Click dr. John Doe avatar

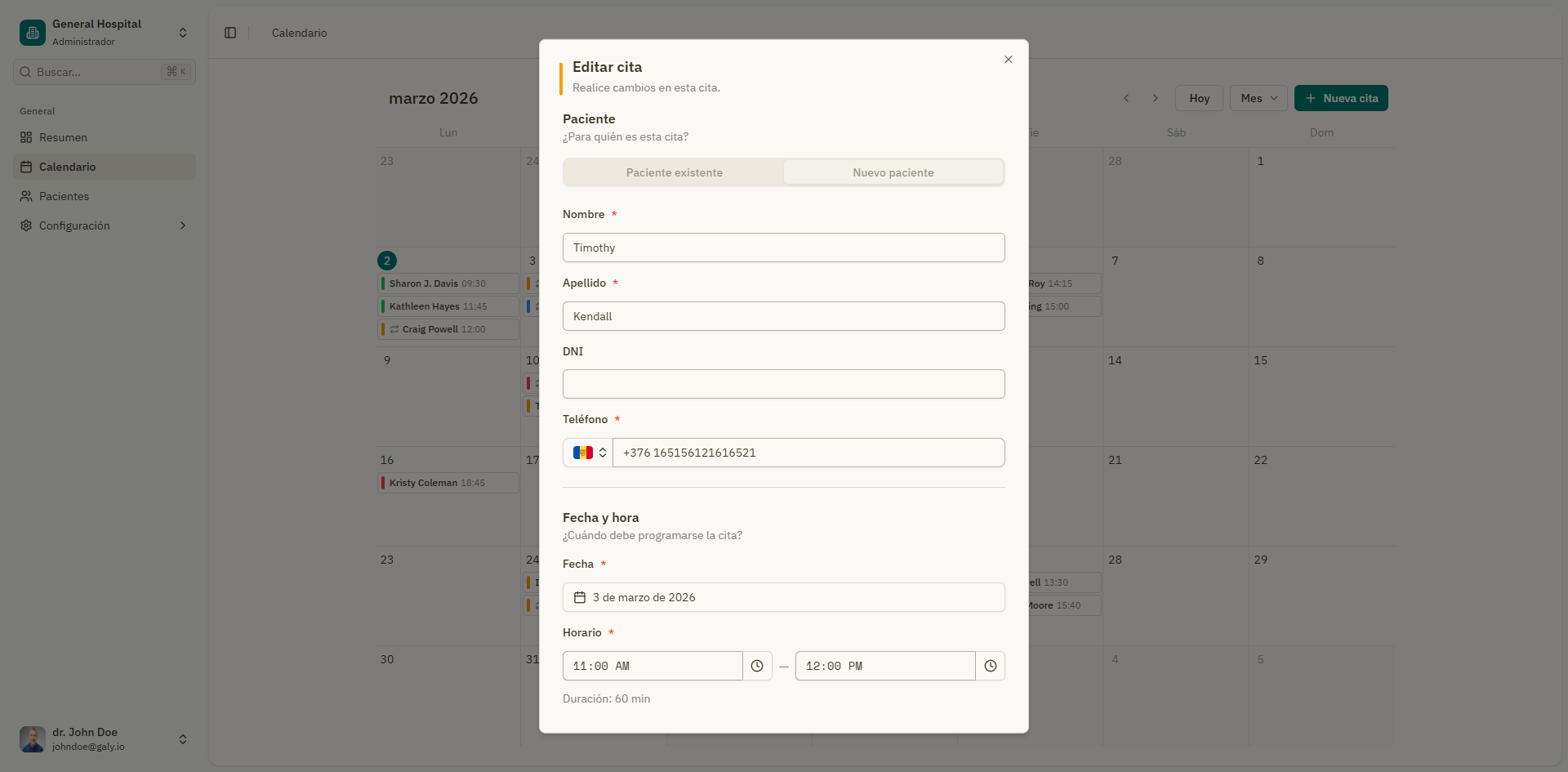[x=33, y=739]
